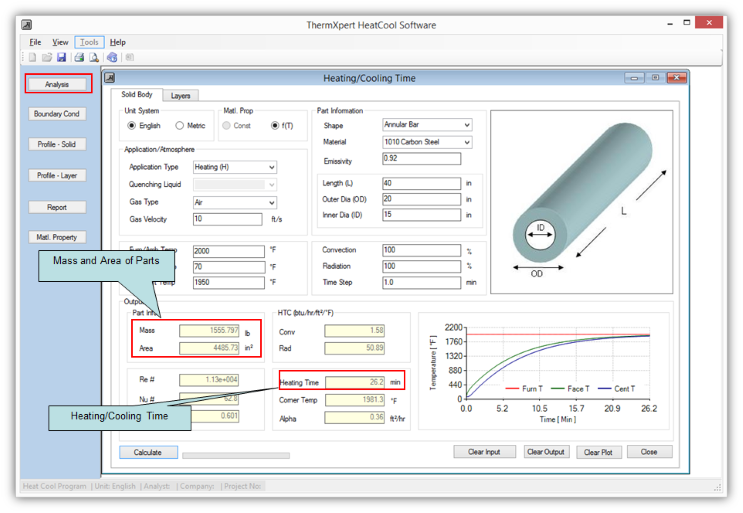Screen dimensions: 743x513
Task: Click the Close button at bottom right
Action: tap(649, 452)
